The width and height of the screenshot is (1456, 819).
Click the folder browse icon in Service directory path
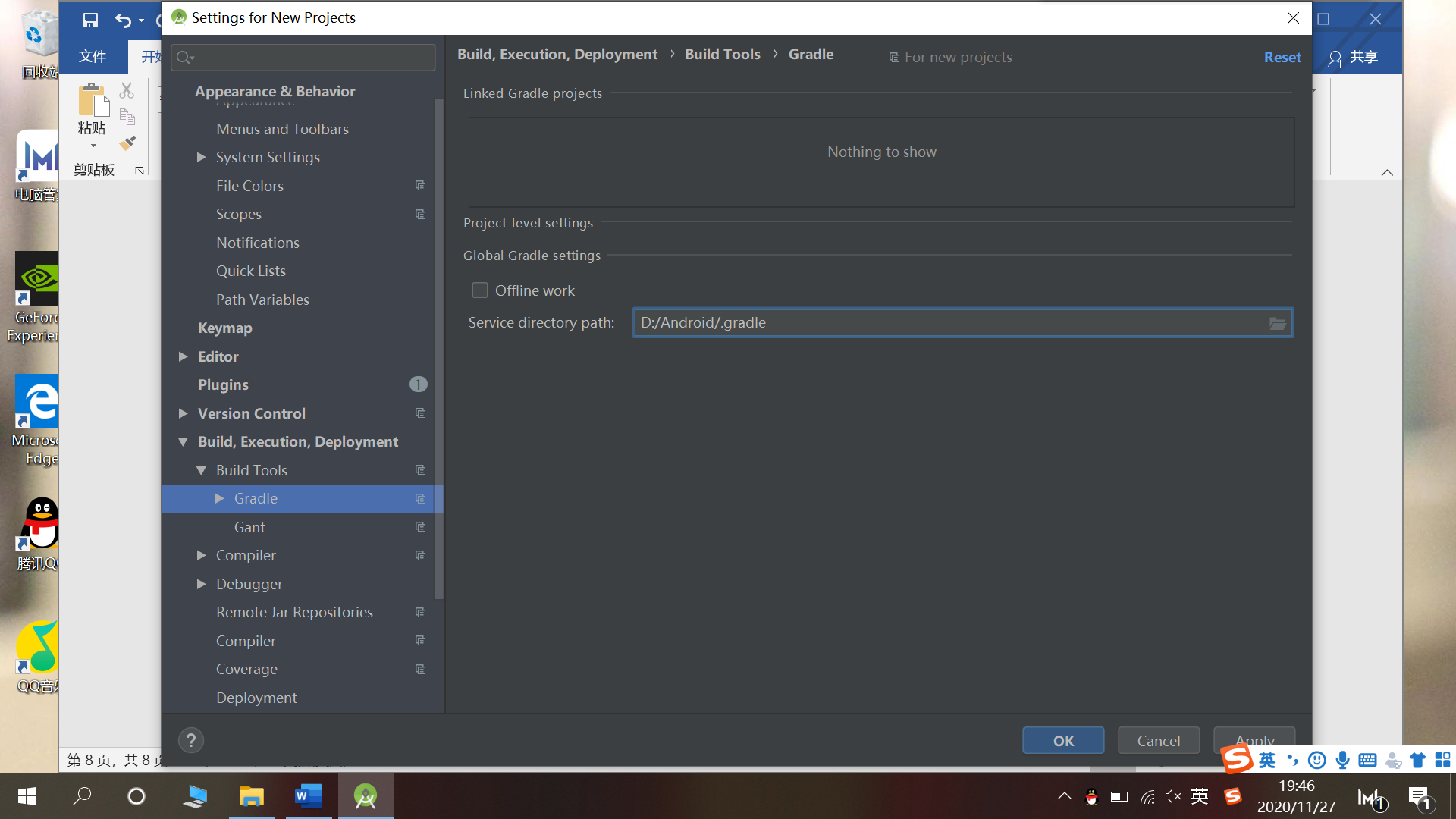click(x=1277, y=324)
